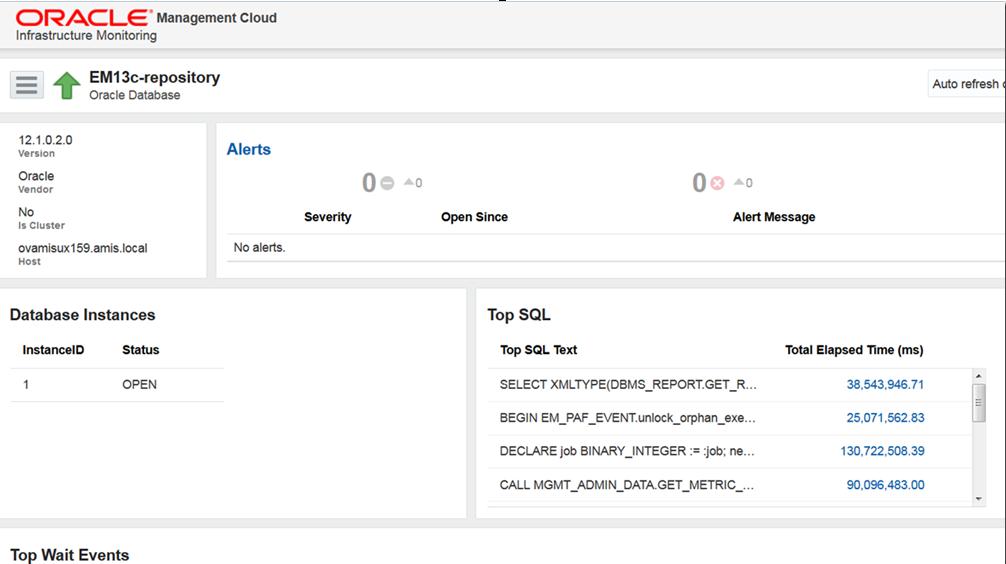Click the Top SQL scrollbar down arrow
This screenshot has height=564, width=1006.
[x=978, y=499]
